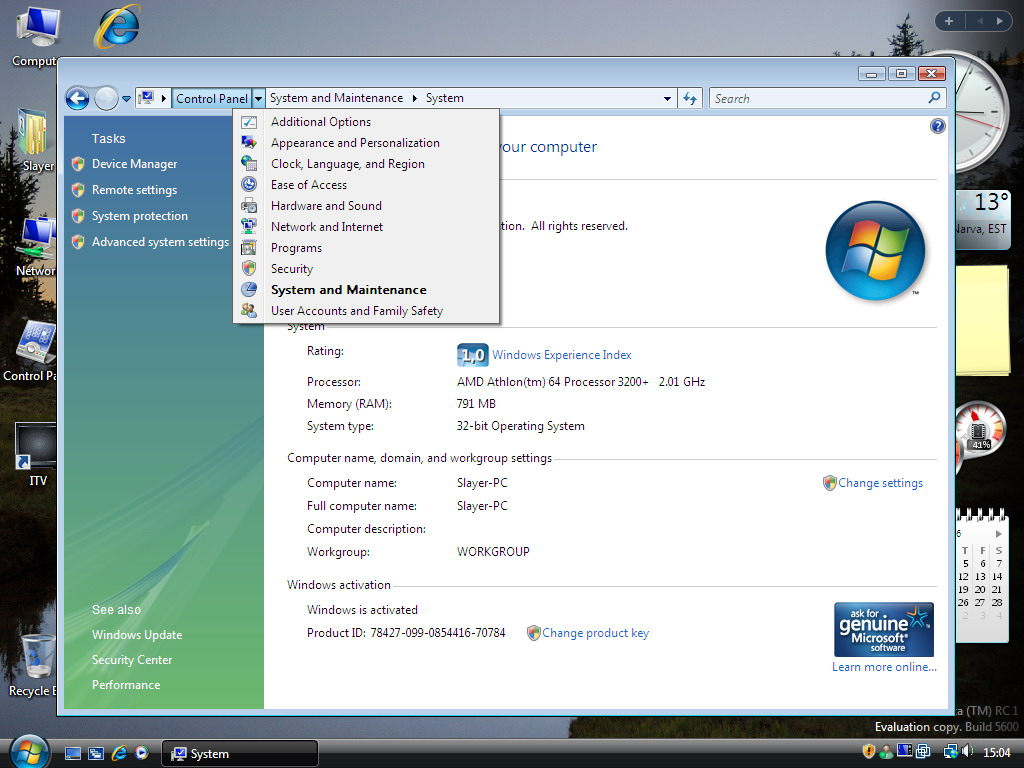Click the refresh button beside the address bar
This screenshot has width=1024, height=768.
[x=690, y=99]
